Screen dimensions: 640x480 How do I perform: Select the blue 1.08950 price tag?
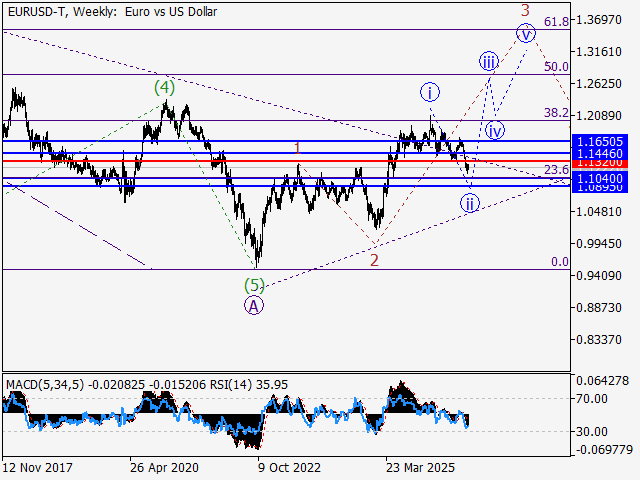pyautogui.click(x=600, y=188)
